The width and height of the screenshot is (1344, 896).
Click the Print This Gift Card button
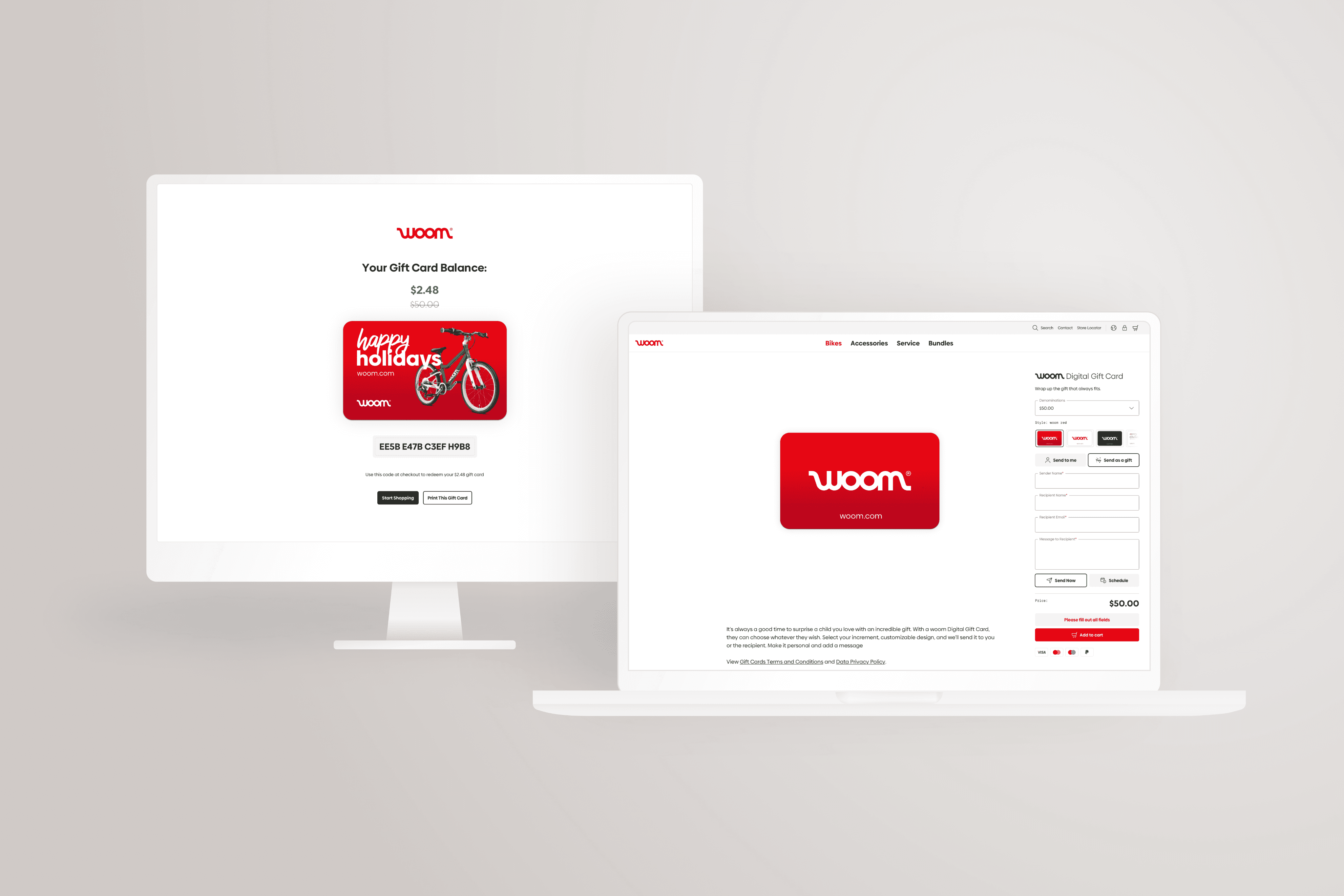447,497
